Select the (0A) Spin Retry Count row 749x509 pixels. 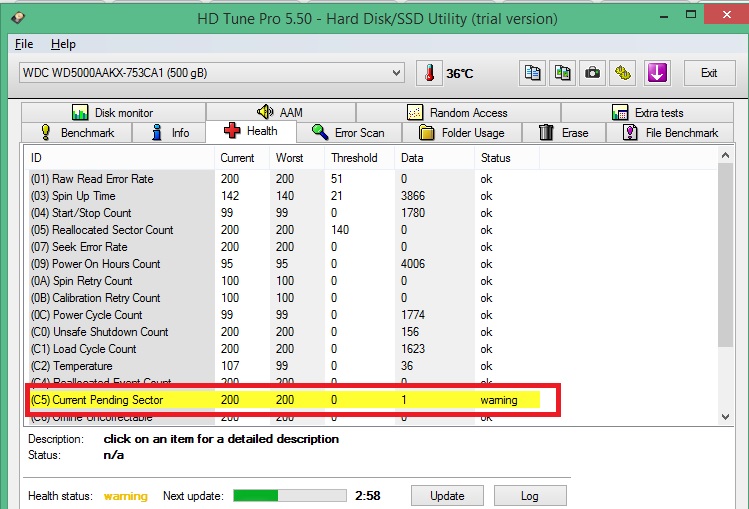[x=284, y=281]
